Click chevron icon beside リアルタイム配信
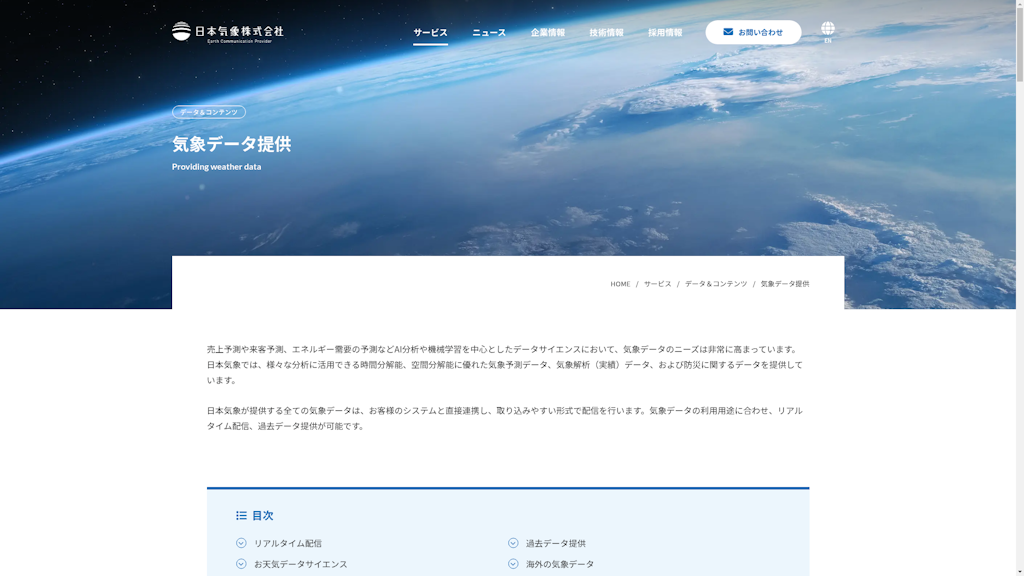The image size is (1024, 576). (241, 543)
